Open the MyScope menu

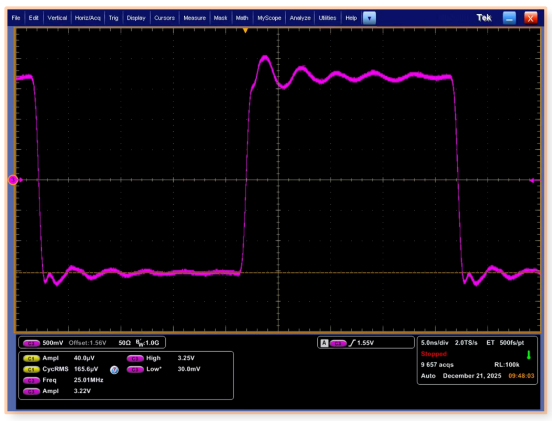point(269,18)
